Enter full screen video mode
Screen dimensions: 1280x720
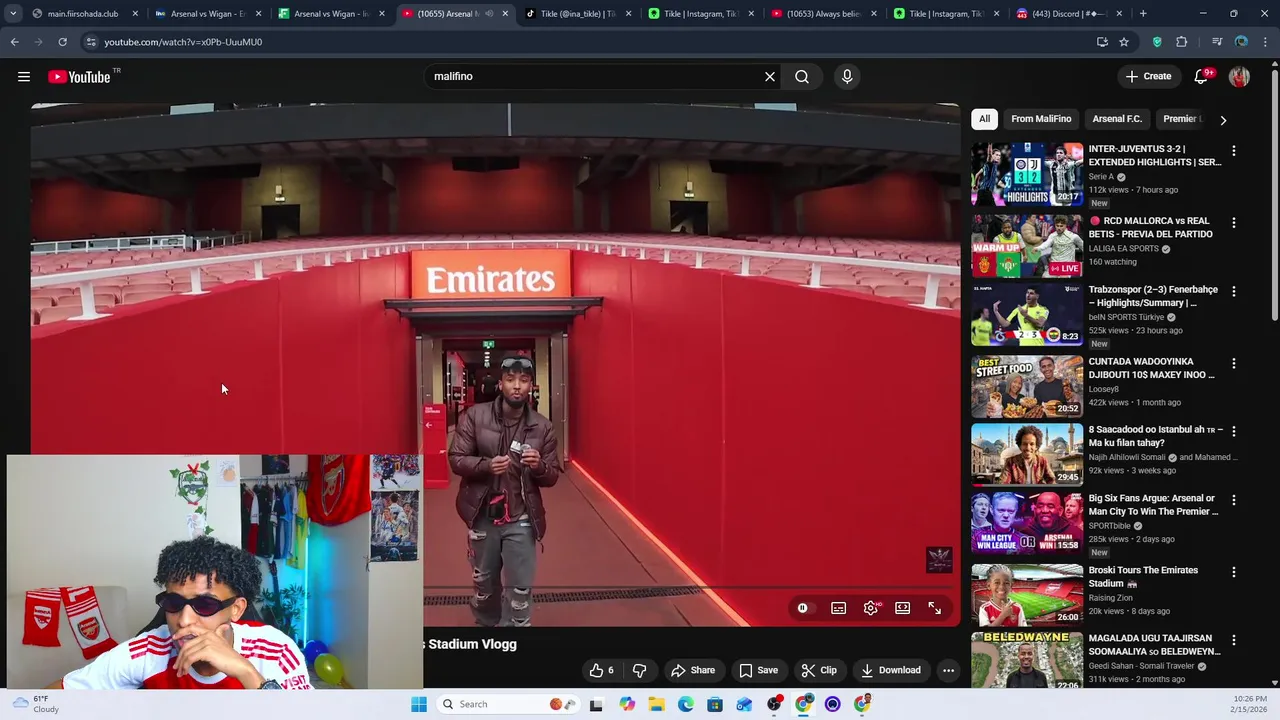[x=934, y=608]
